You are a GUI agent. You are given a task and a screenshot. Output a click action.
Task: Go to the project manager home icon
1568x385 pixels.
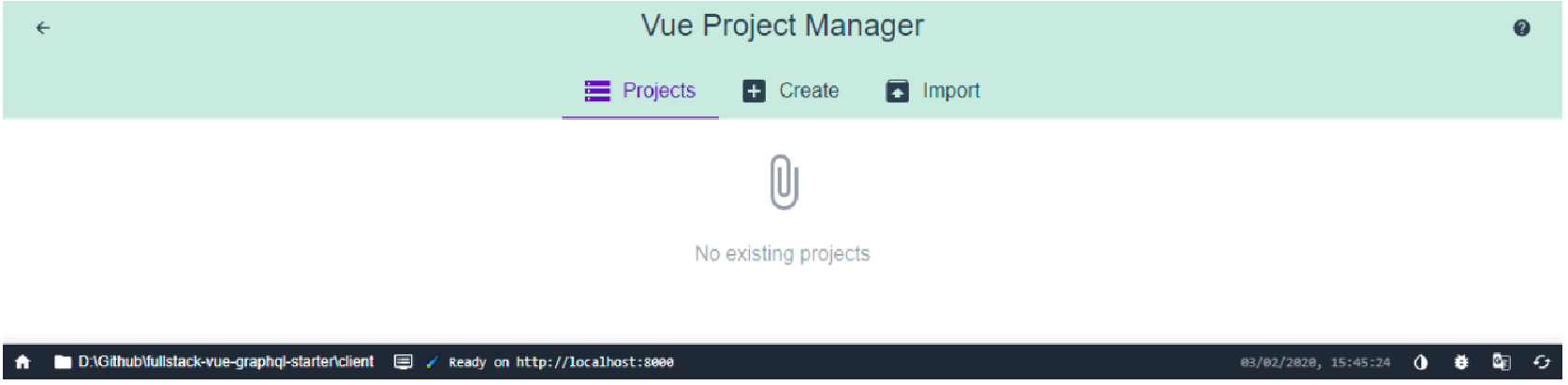(x=22, y=362)
